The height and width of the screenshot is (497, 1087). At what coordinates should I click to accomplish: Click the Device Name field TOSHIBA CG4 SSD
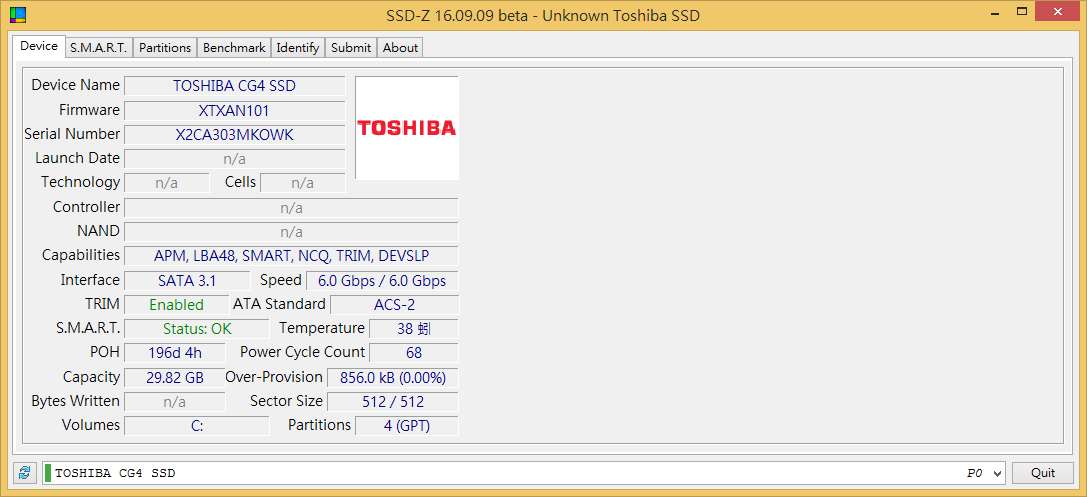click(x=234, y=86)
